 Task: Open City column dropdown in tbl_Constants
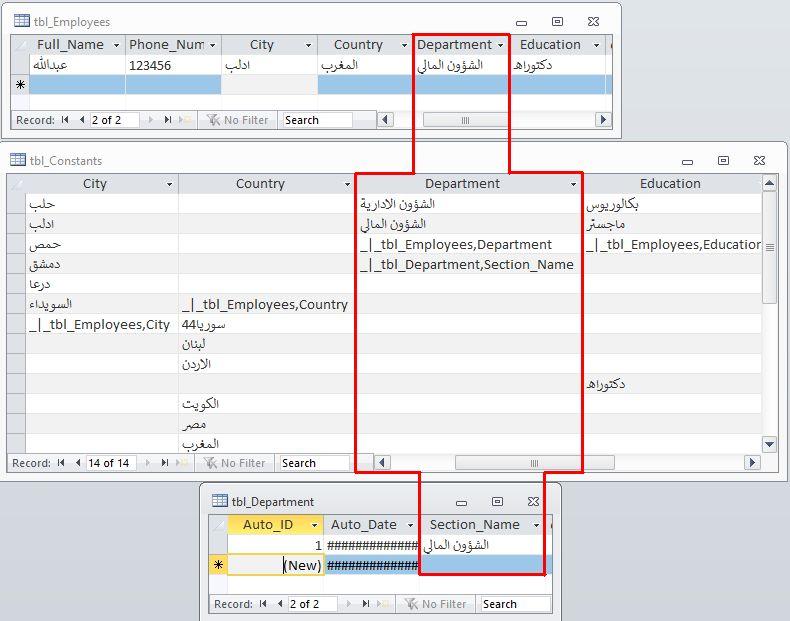coord(169,184)
